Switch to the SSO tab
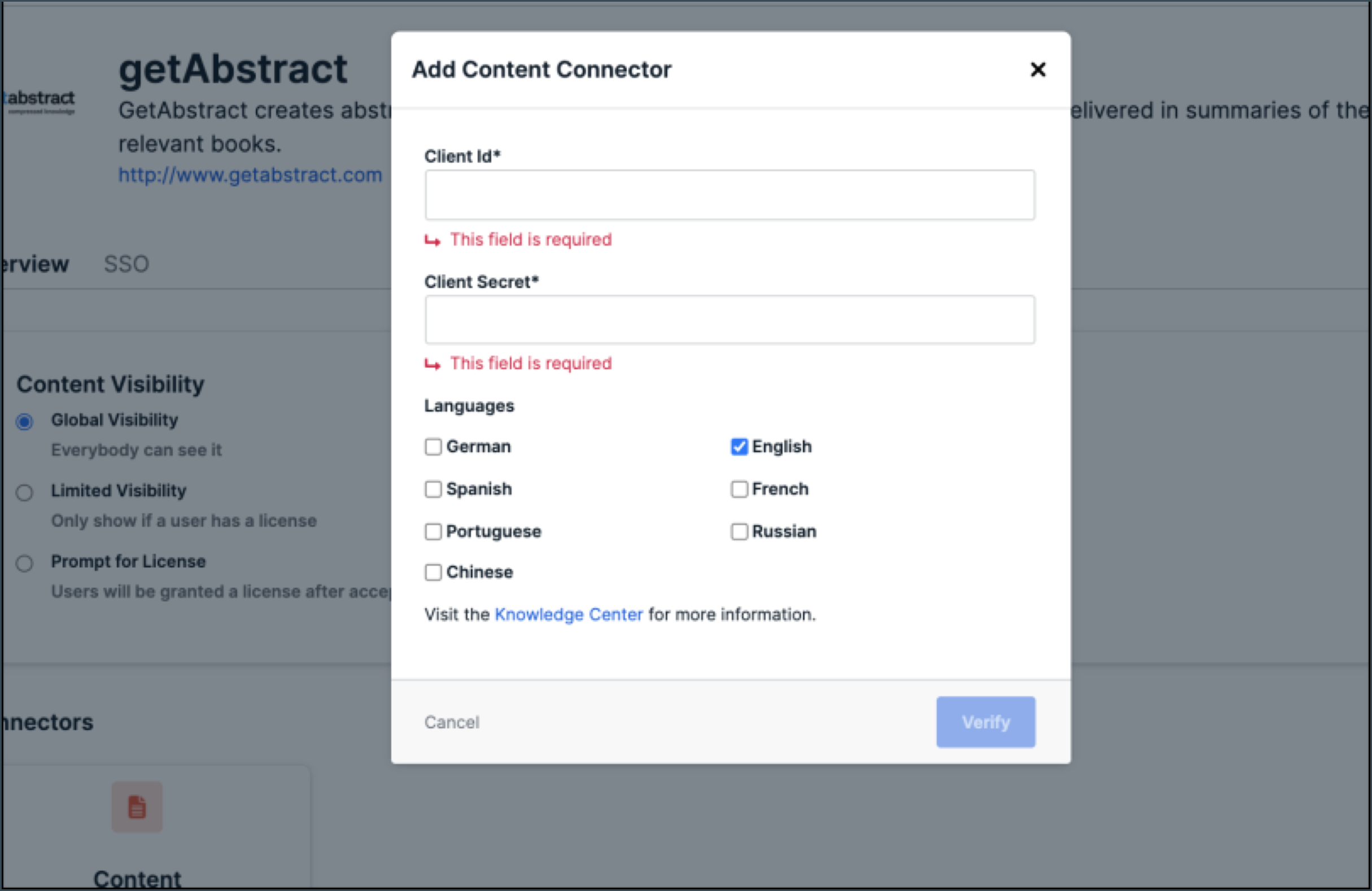Image resolution: width=1372 pixels, height=891 pixels. 126,264
